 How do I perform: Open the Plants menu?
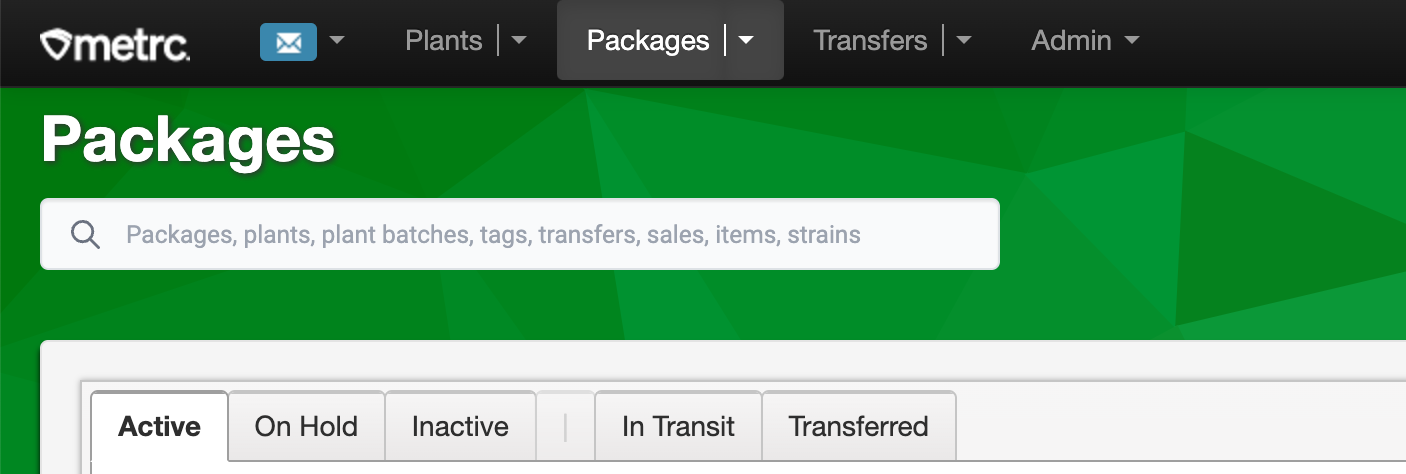tap(443, 41)
